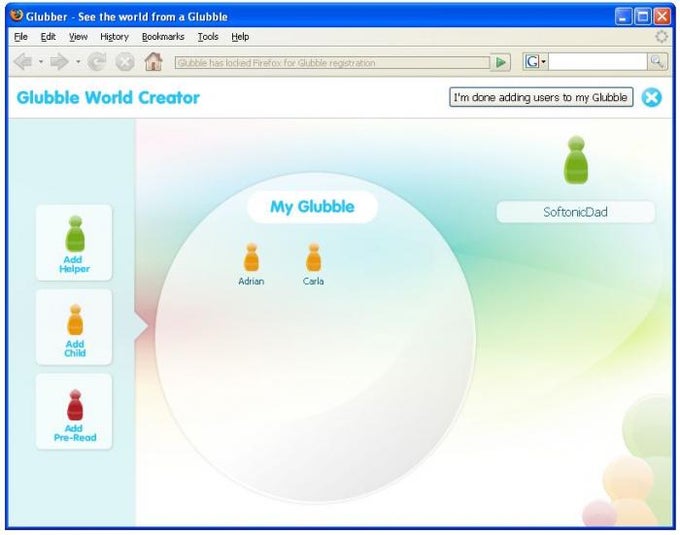Select the Carla child figure

(x=314, y=258)
